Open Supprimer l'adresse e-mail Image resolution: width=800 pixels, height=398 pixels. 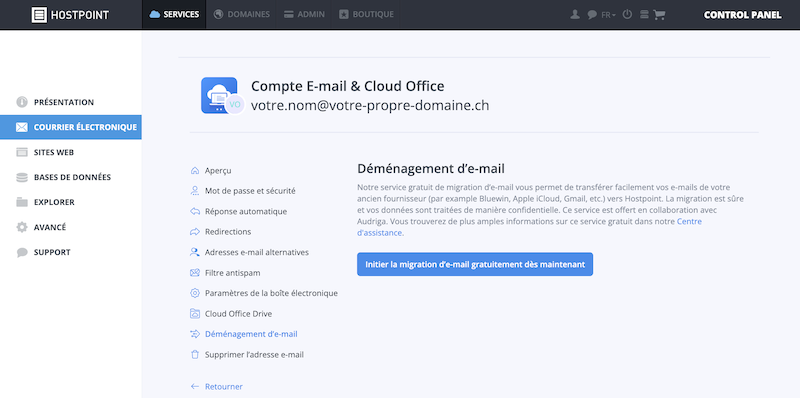coord(254,355)
